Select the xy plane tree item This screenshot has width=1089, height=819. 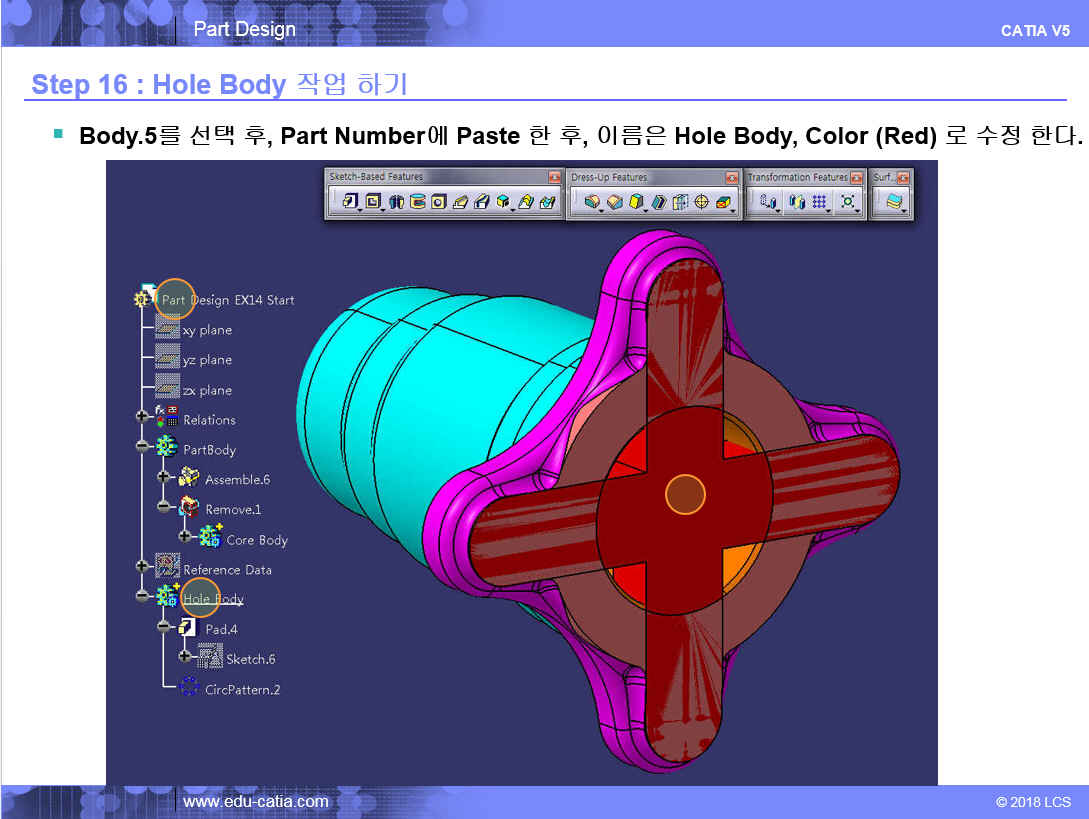click(x=206, y=330)
